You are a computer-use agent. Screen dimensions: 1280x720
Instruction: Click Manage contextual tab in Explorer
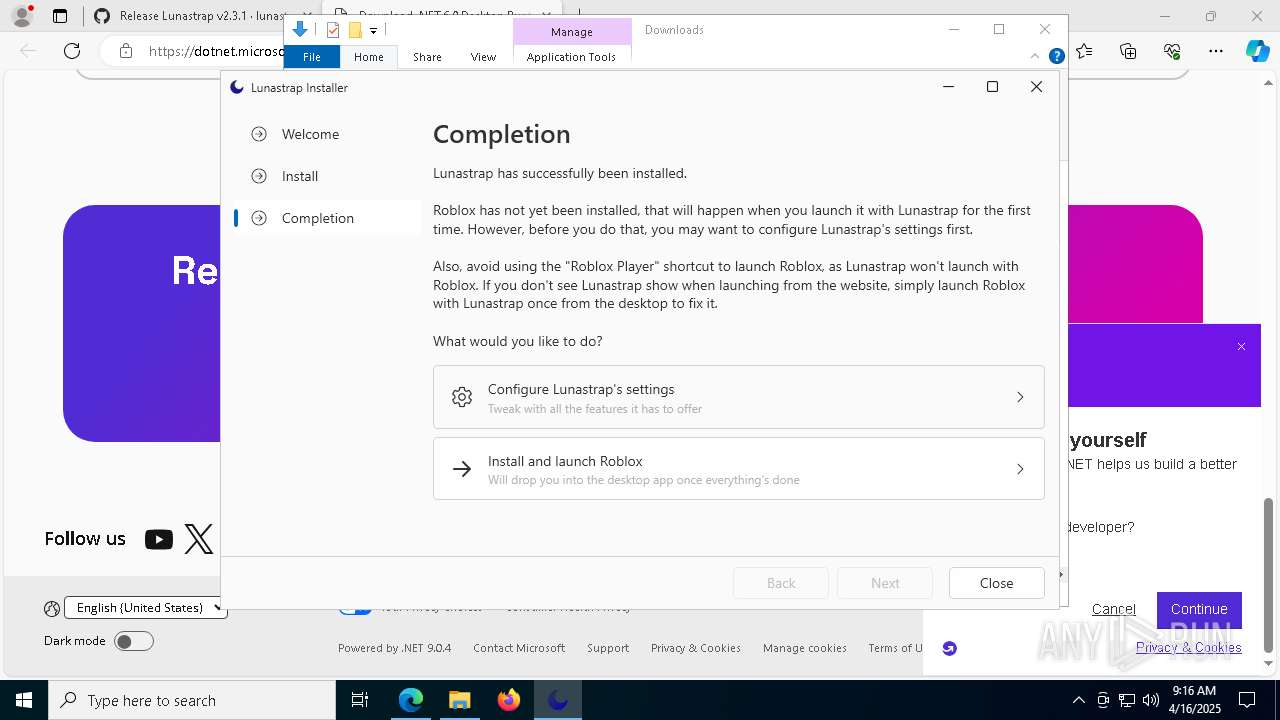[x=572, y=32]
